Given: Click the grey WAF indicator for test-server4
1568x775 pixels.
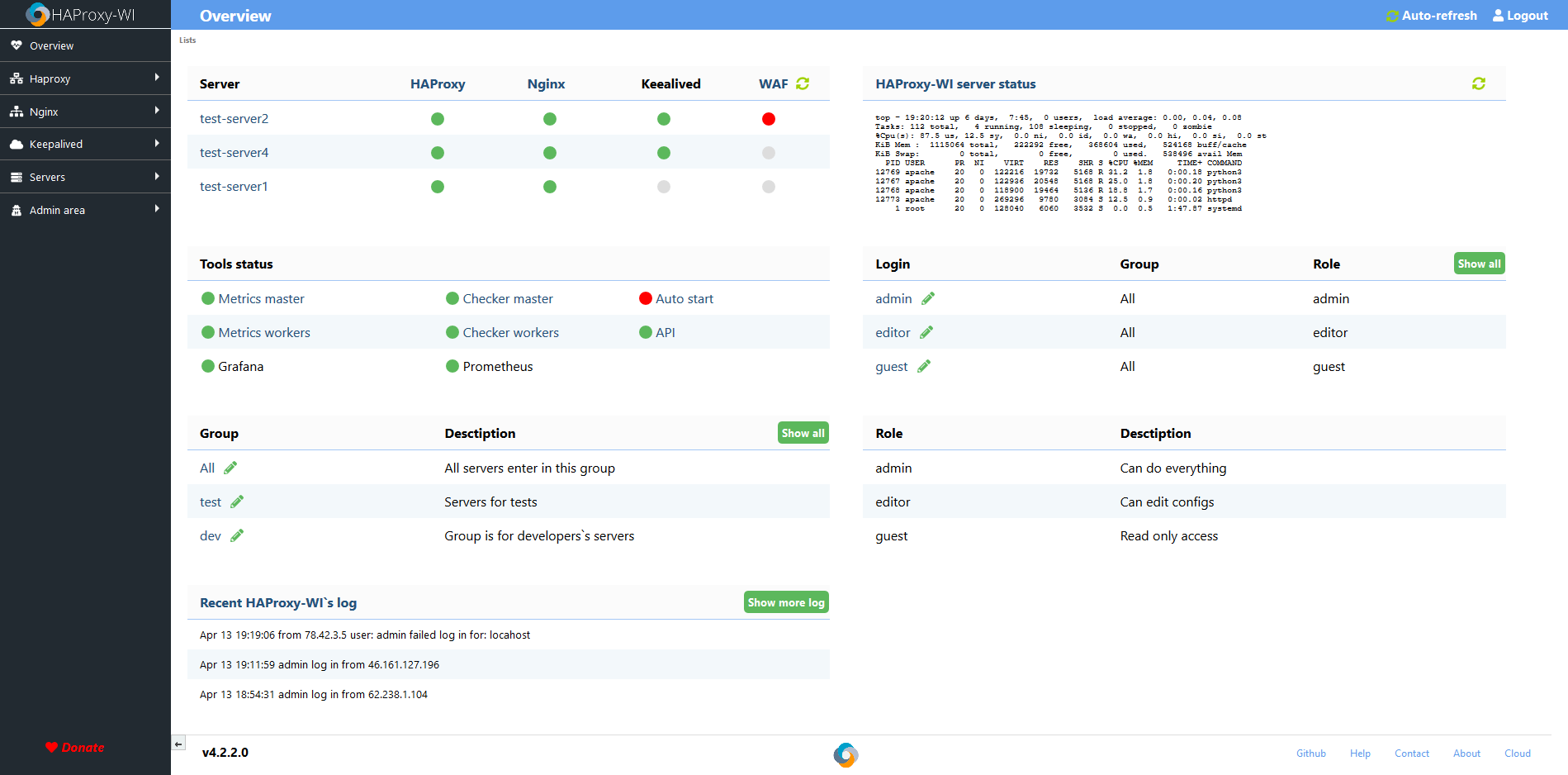Looking at the screenshot, I should [769, 153].
